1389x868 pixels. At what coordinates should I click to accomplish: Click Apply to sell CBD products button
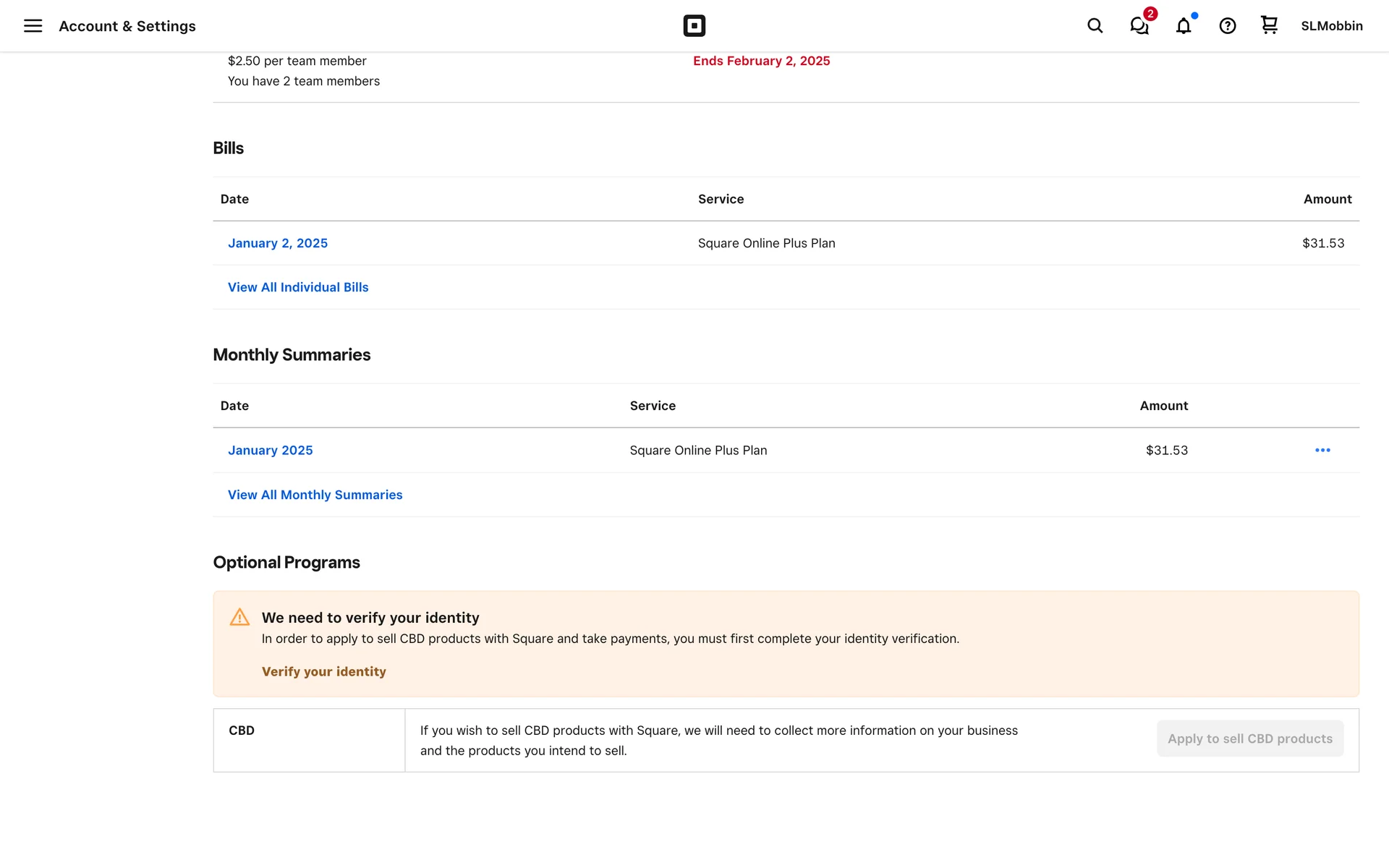pyautogui.click(x=1249, y=739)
